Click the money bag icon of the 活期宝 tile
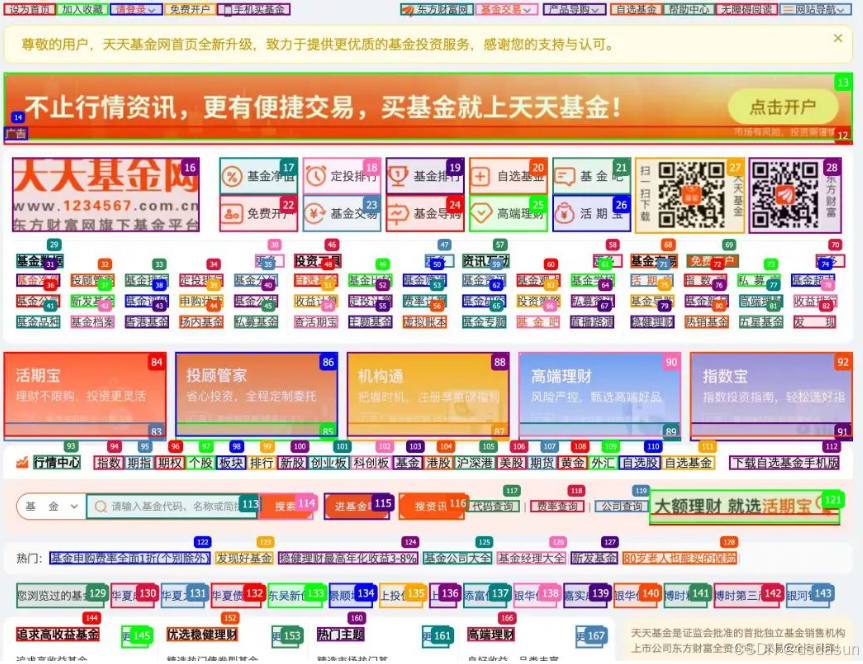The image size is (863, 664). coord(565,214)
